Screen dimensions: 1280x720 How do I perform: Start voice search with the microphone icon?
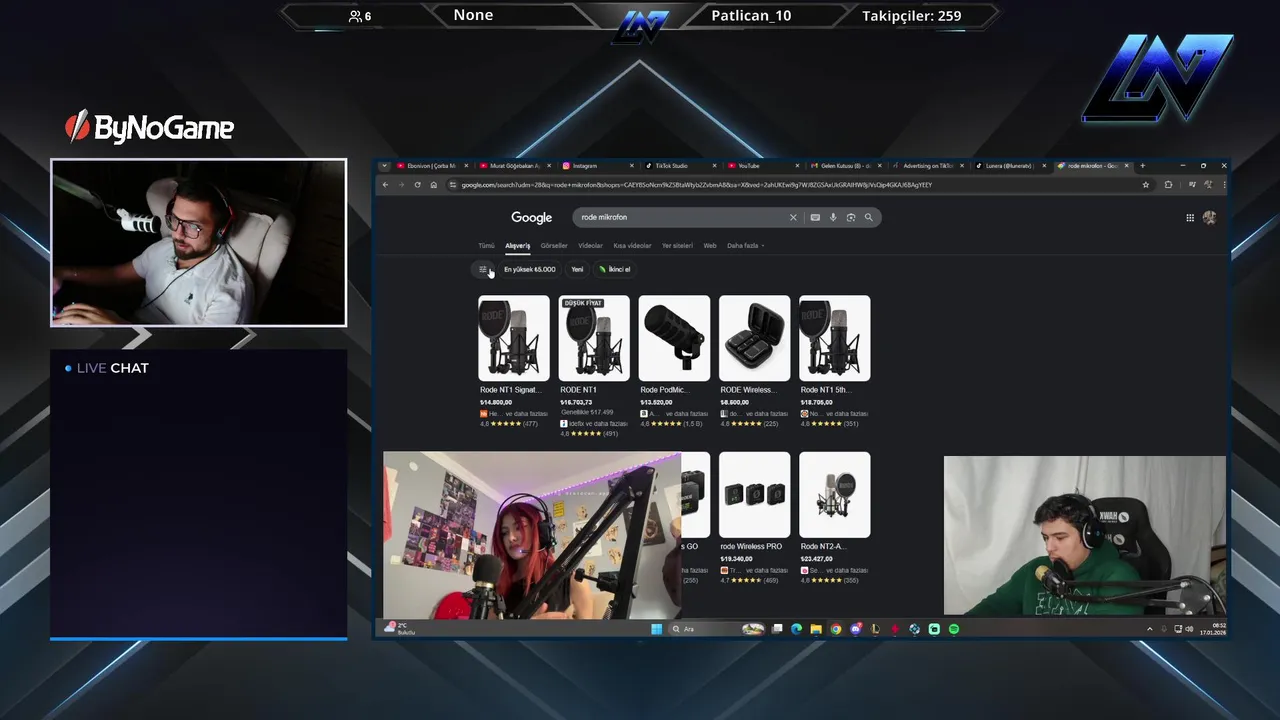(x=833, y=217)
